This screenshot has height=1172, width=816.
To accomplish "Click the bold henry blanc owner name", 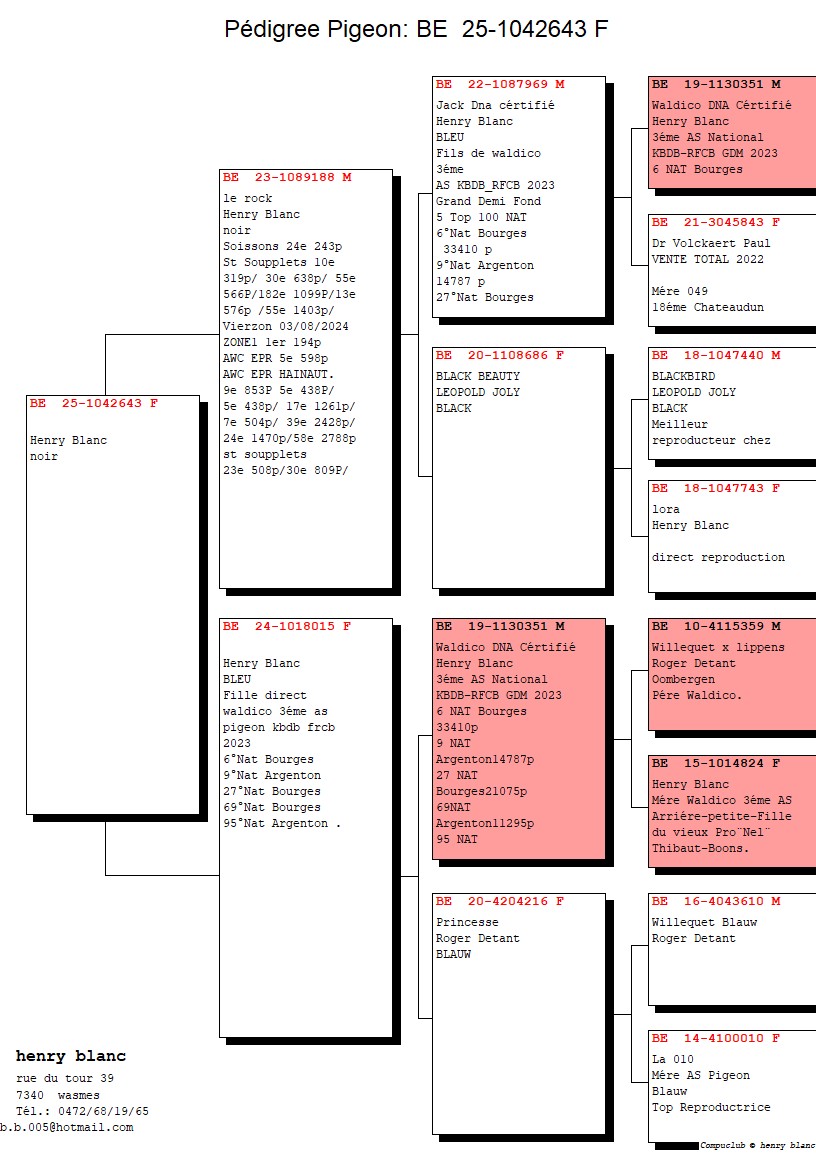I will [71, 1057].
